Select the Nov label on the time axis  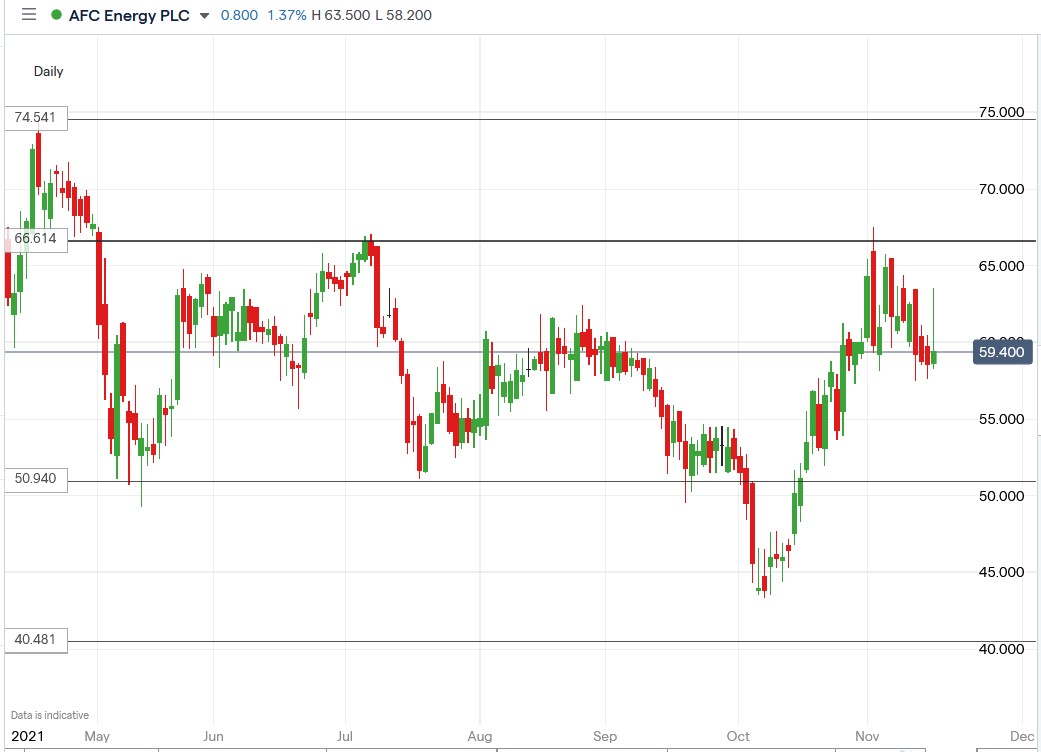[866, 735]
